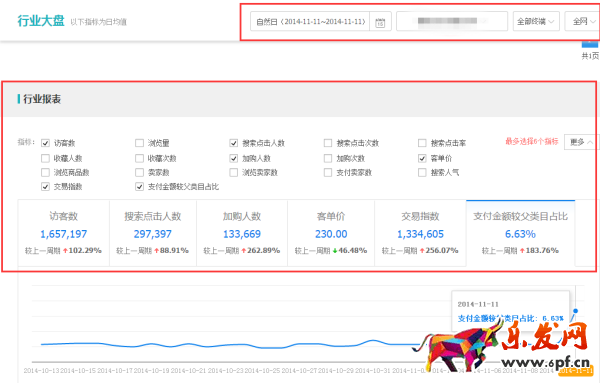Uncheck the 交易指数 checkbox
Image resolution: width=600 pixels, height=383 pixels.
pos(45,187)
